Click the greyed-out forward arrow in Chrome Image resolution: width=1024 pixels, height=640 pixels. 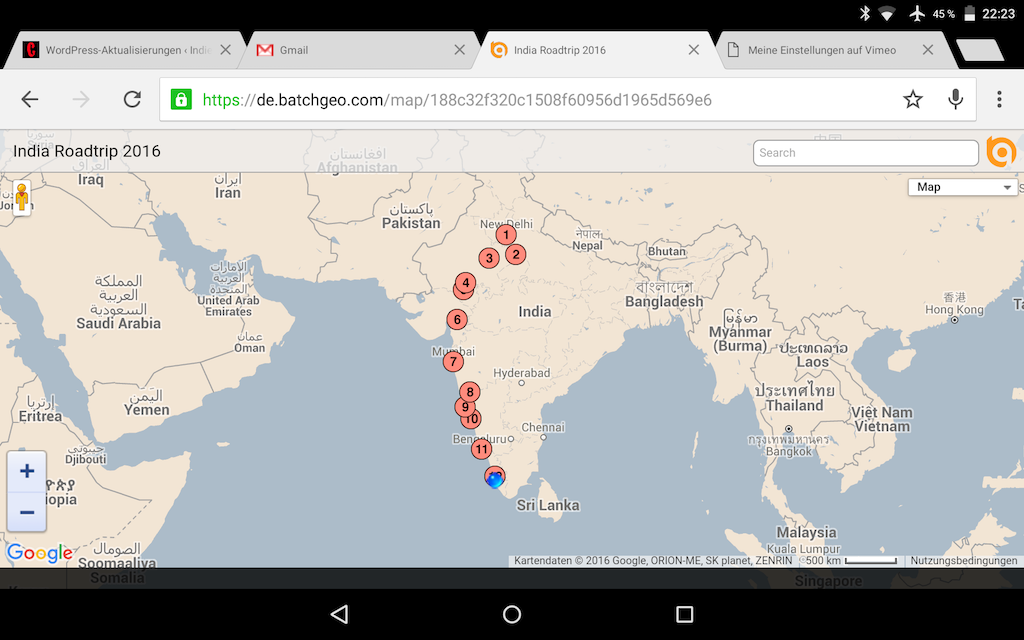81,99
